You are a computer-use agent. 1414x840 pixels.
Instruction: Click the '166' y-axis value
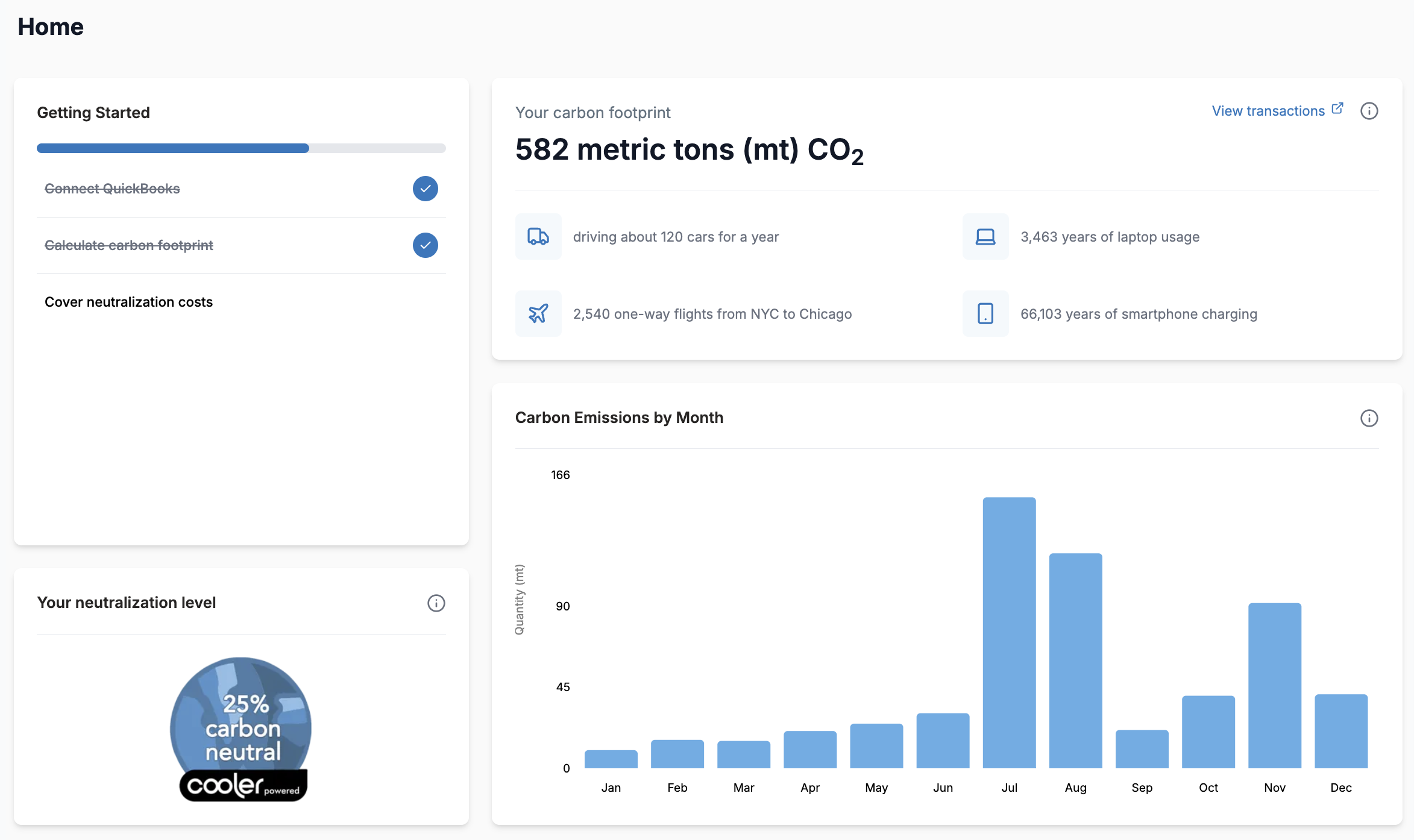click(560, 475)
